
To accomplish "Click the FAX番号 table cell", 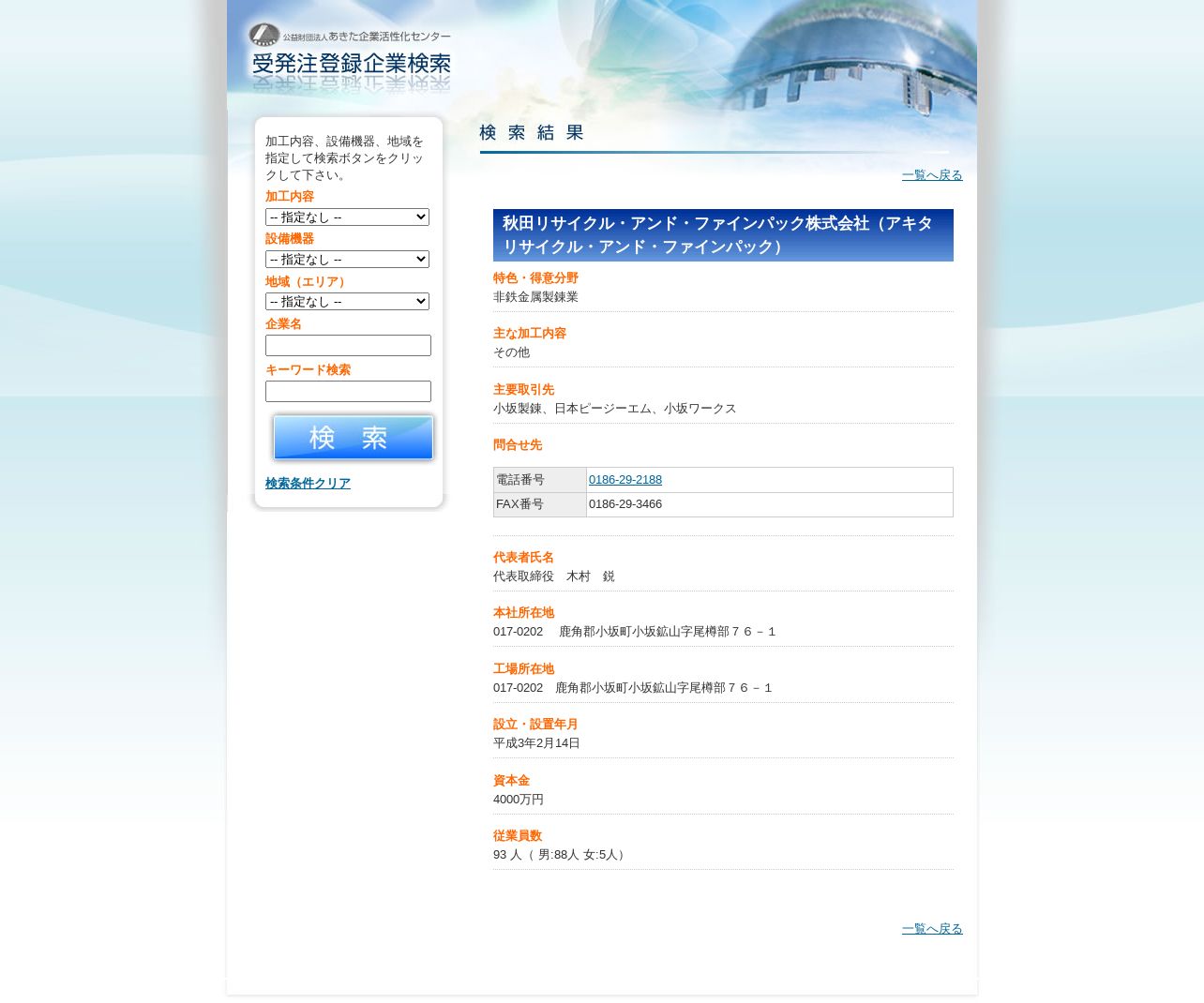I will click(540, 504).
